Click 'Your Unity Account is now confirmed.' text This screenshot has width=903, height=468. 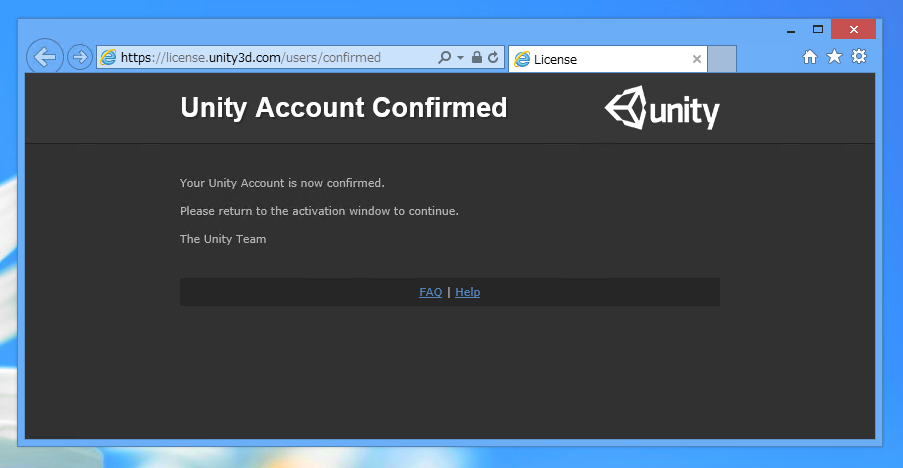pos(282,183)
